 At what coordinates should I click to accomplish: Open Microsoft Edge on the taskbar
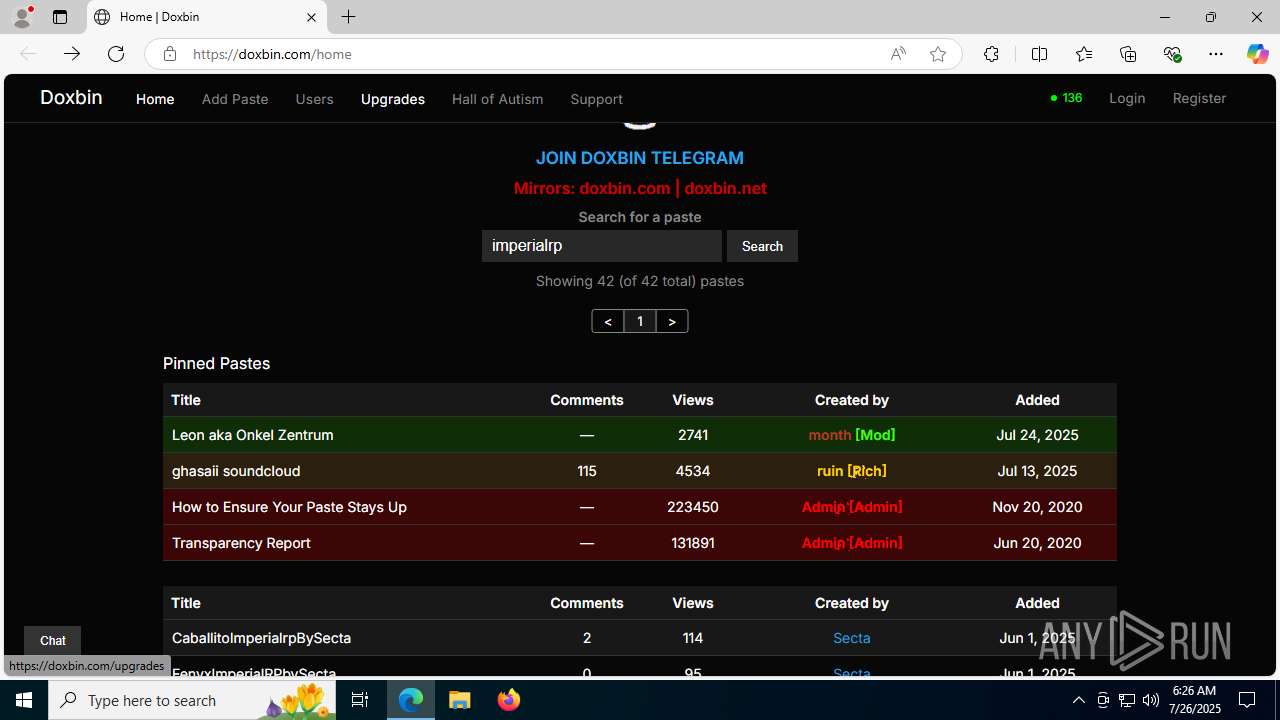[x=411, y=700]
